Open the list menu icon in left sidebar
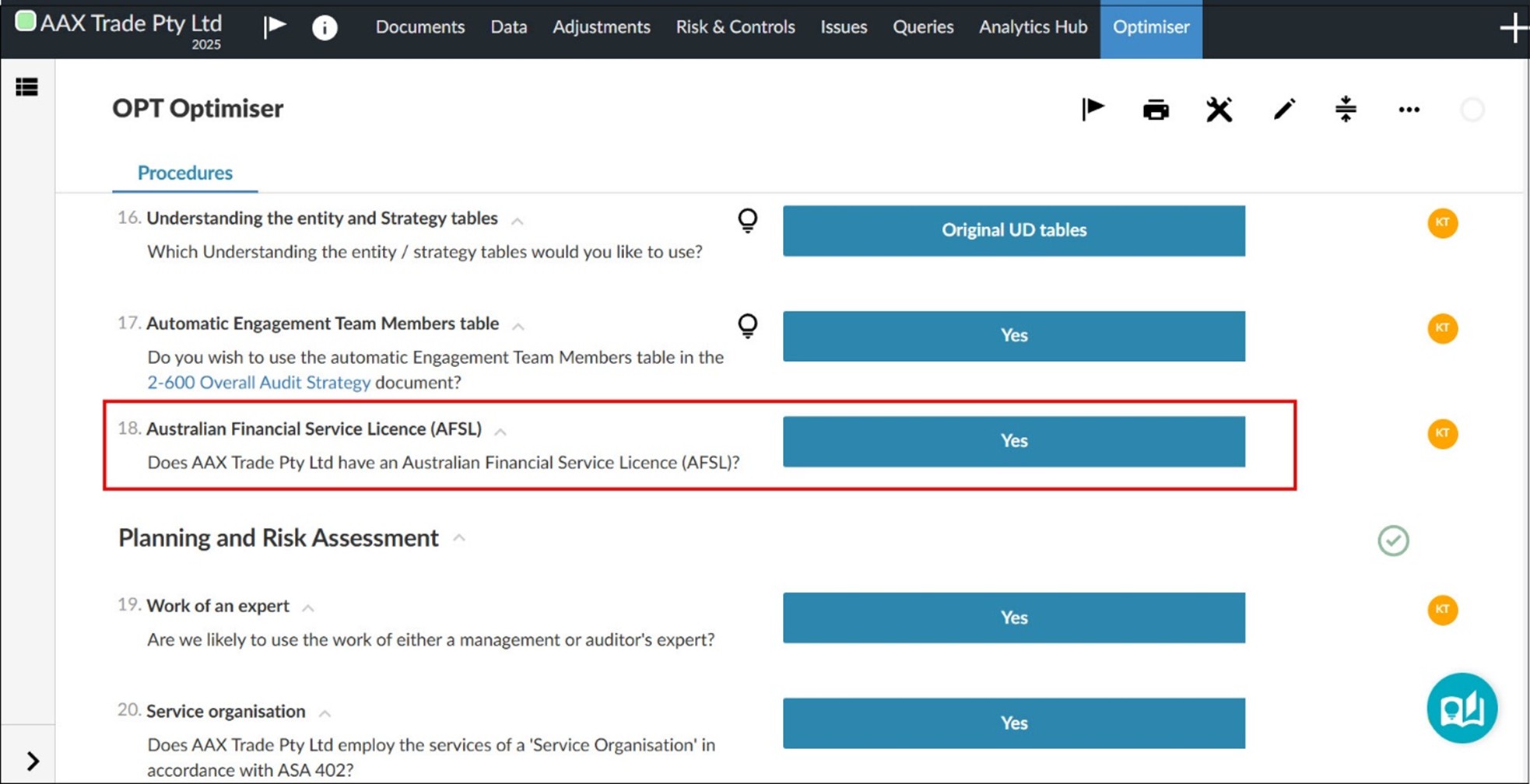 point(26,87)
